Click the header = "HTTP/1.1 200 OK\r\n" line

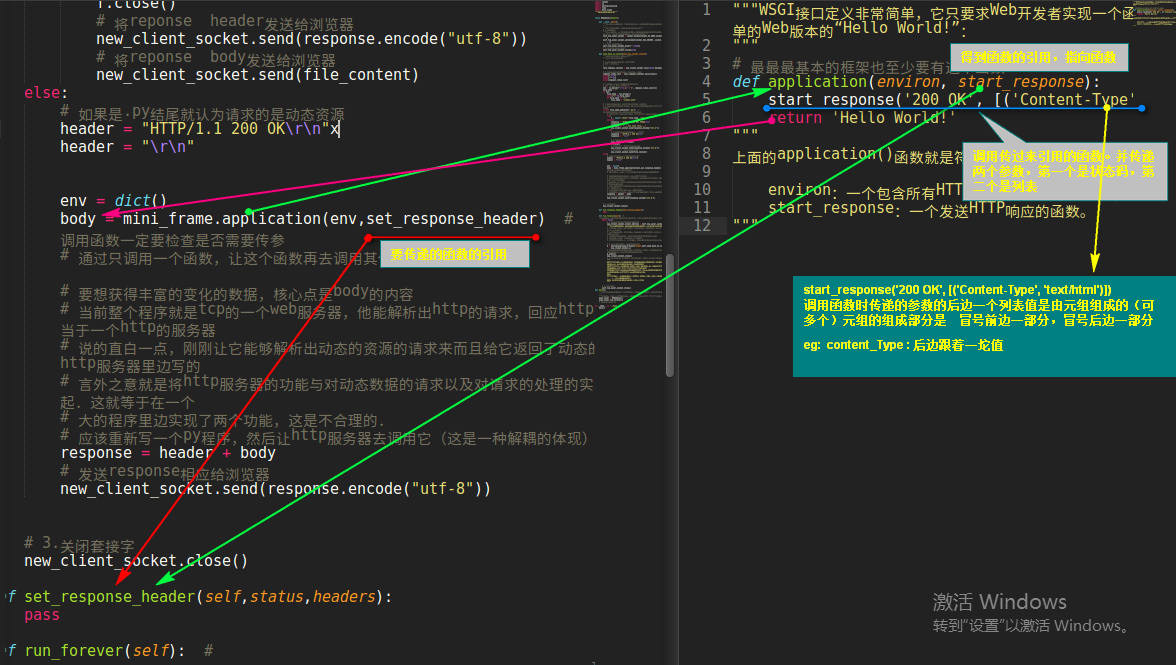[x=200, y=129]
